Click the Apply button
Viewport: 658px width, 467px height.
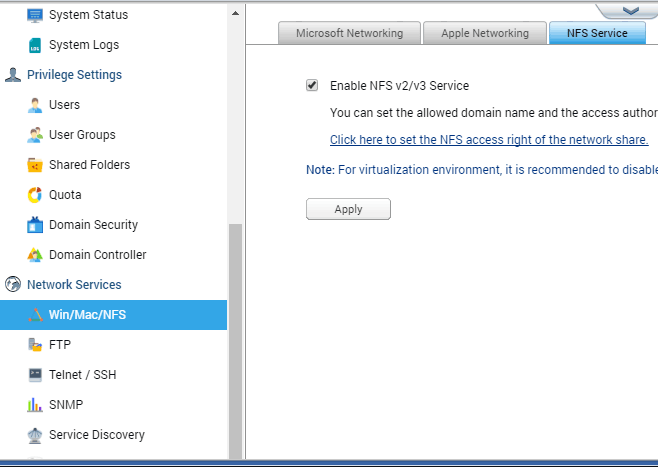click(x=348, y=209)
